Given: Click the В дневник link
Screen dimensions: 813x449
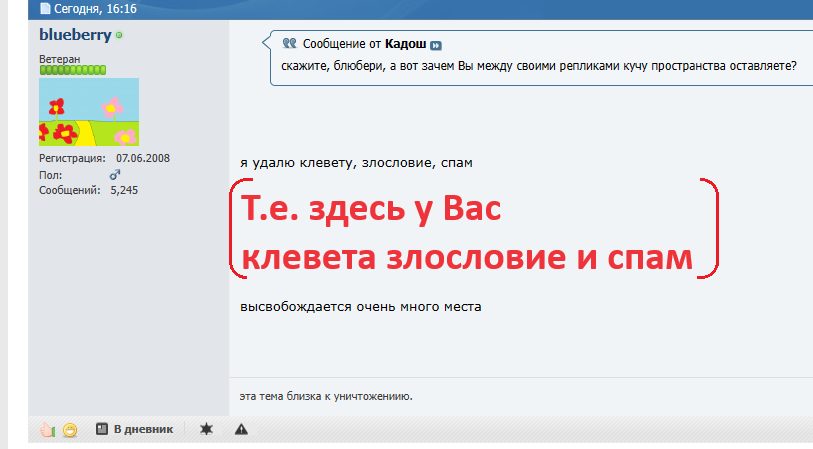Looking at the screenshot, I should pos(143,429).
